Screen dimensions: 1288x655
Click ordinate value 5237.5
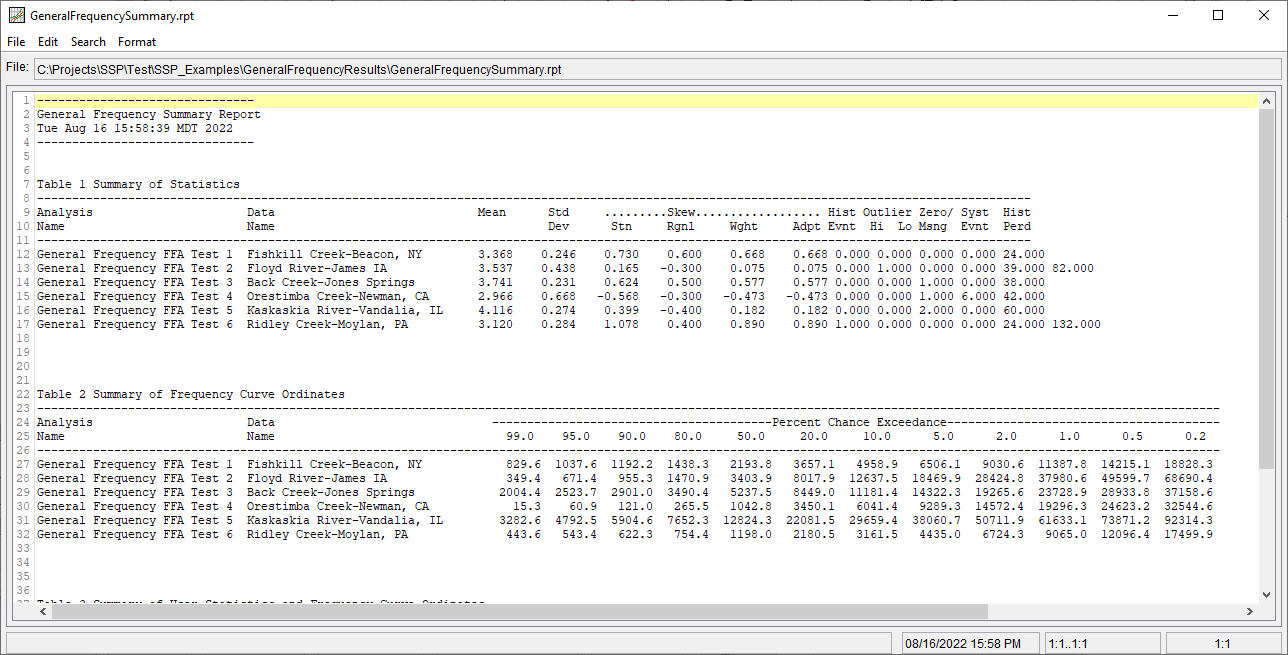tap(751, 492)
